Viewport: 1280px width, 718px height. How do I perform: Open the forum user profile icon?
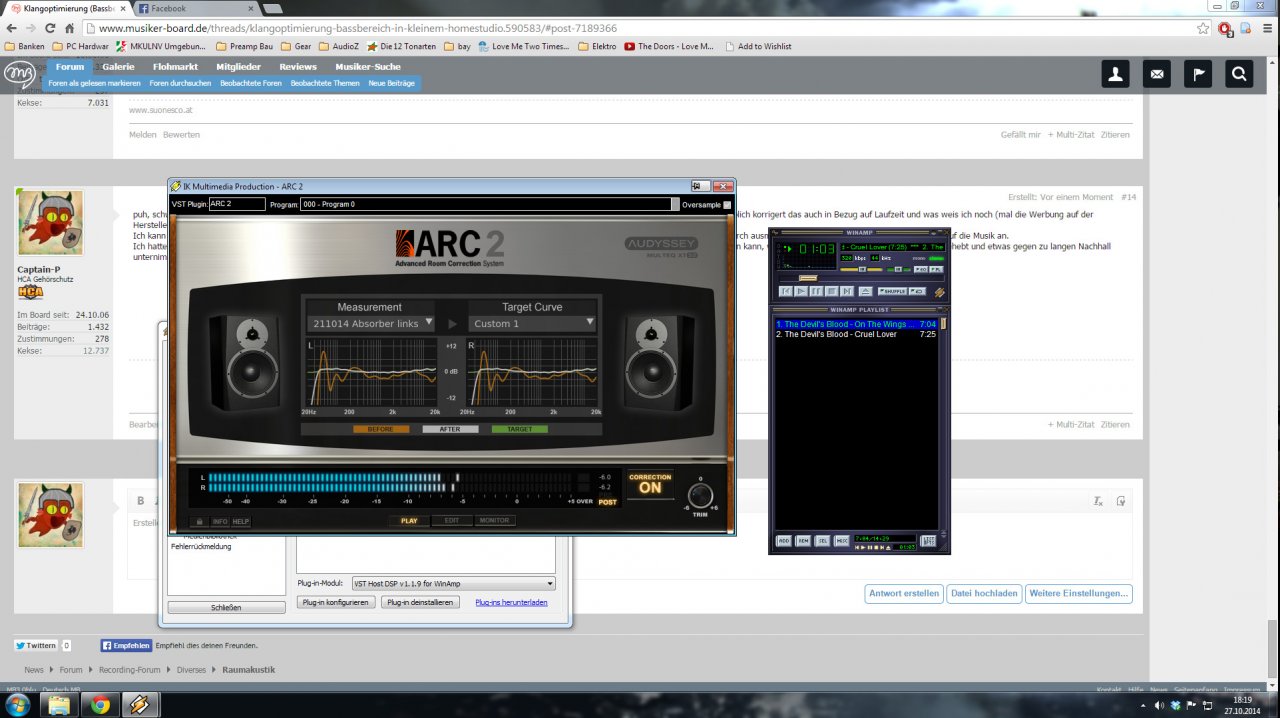[1115, 73]
